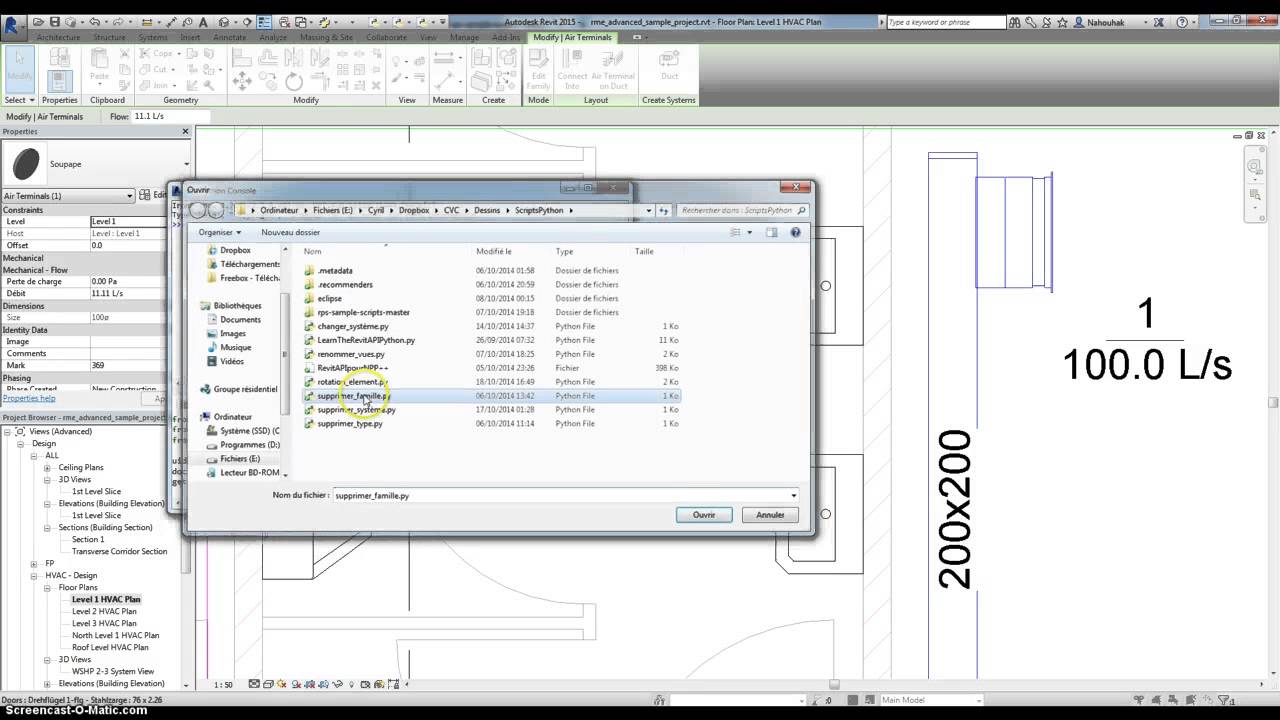Switch to the Add-Ins ribbon tab
The height and width of the screenshot is (720, 1280).
pyautogui.click(x=506, y=37)
